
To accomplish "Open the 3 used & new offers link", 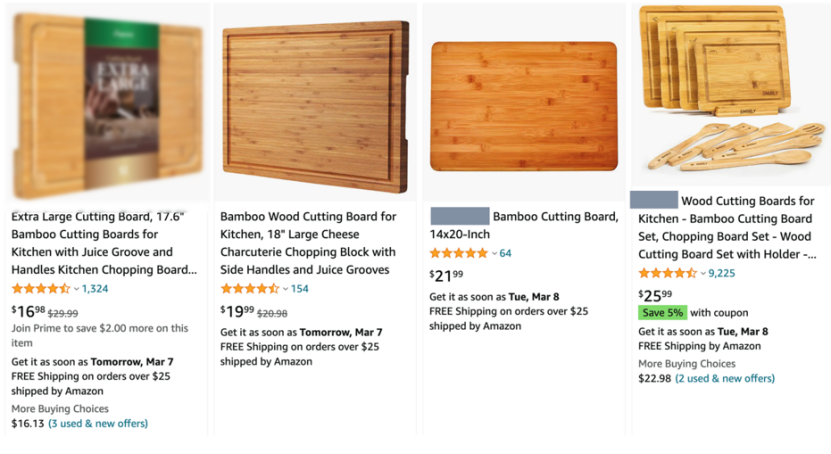I will (x=98, y=423).
